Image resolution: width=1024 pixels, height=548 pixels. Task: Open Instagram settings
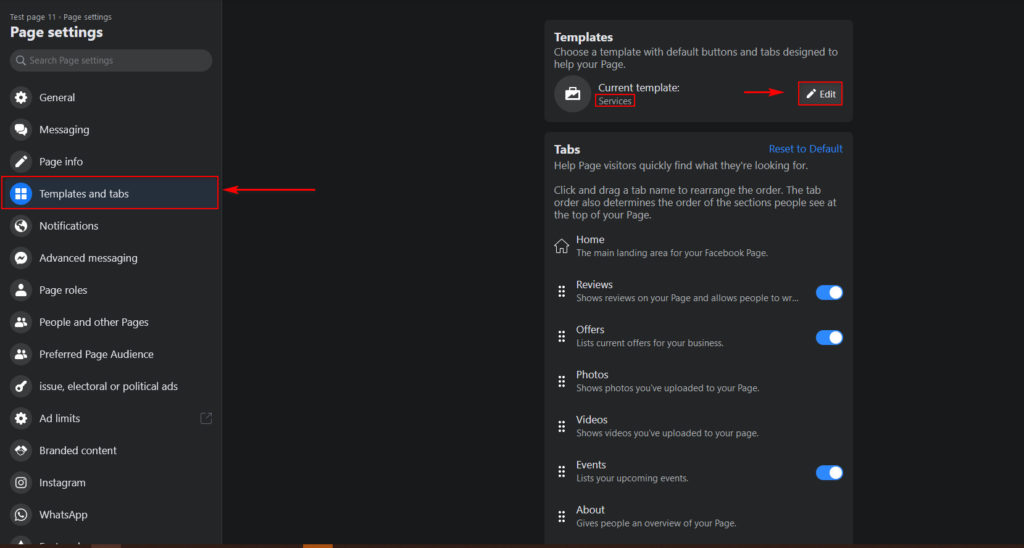(x=110, y=482)
